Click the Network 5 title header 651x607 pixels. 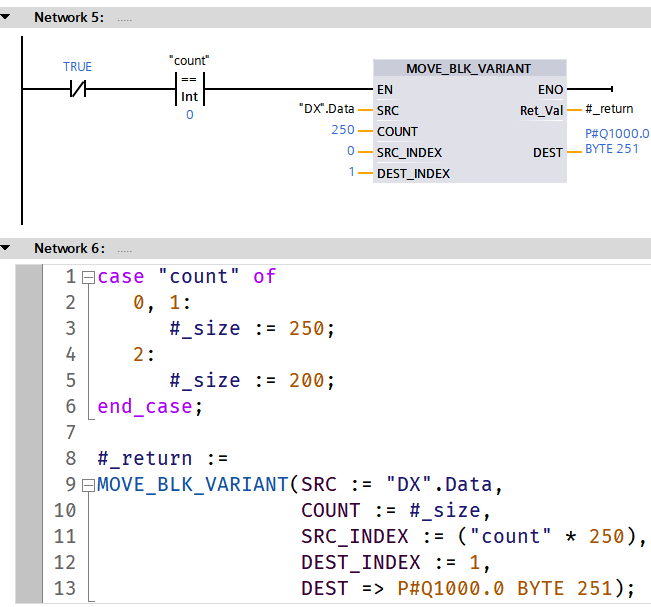pos(68,18)
